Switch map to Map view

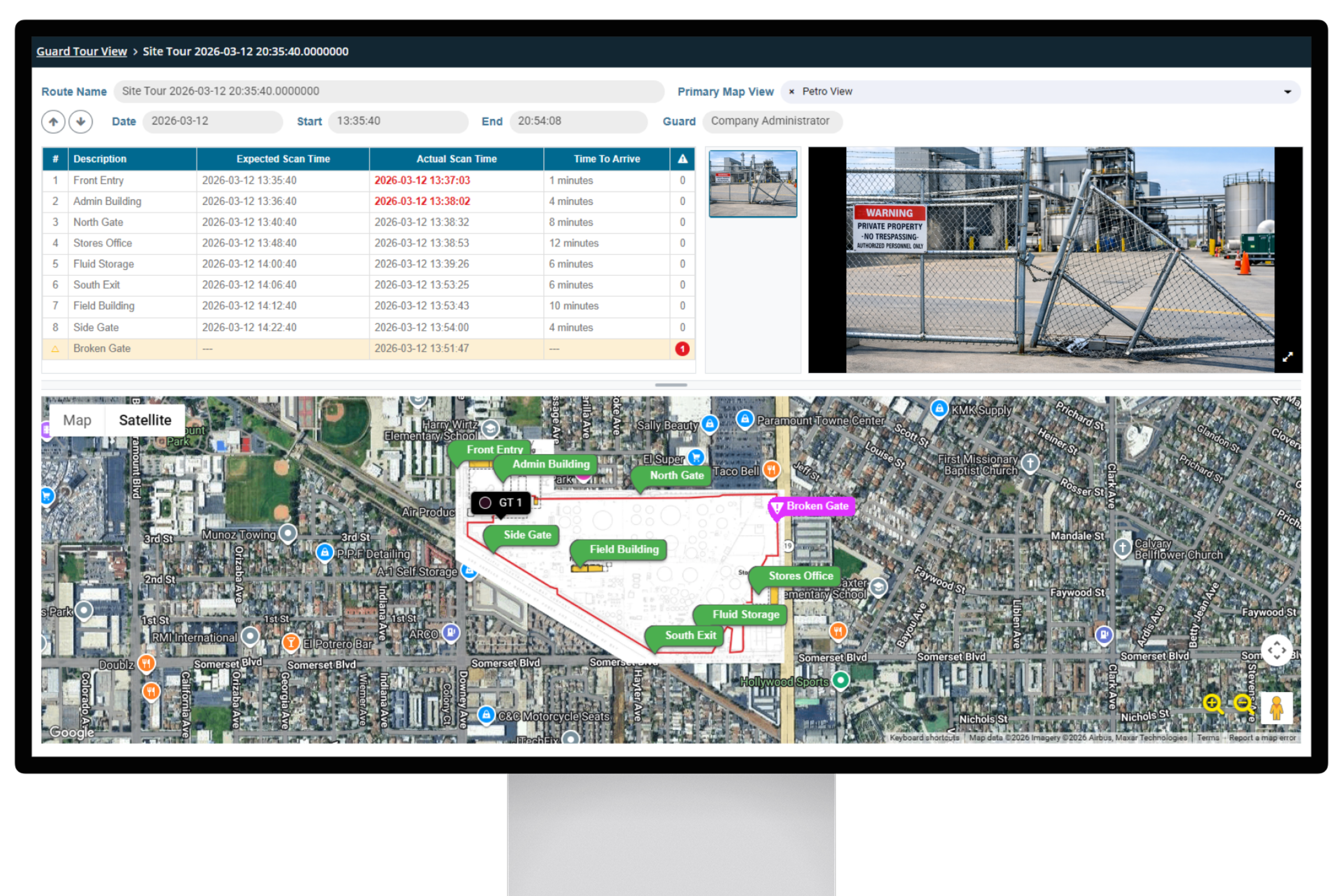coord(77,421)
